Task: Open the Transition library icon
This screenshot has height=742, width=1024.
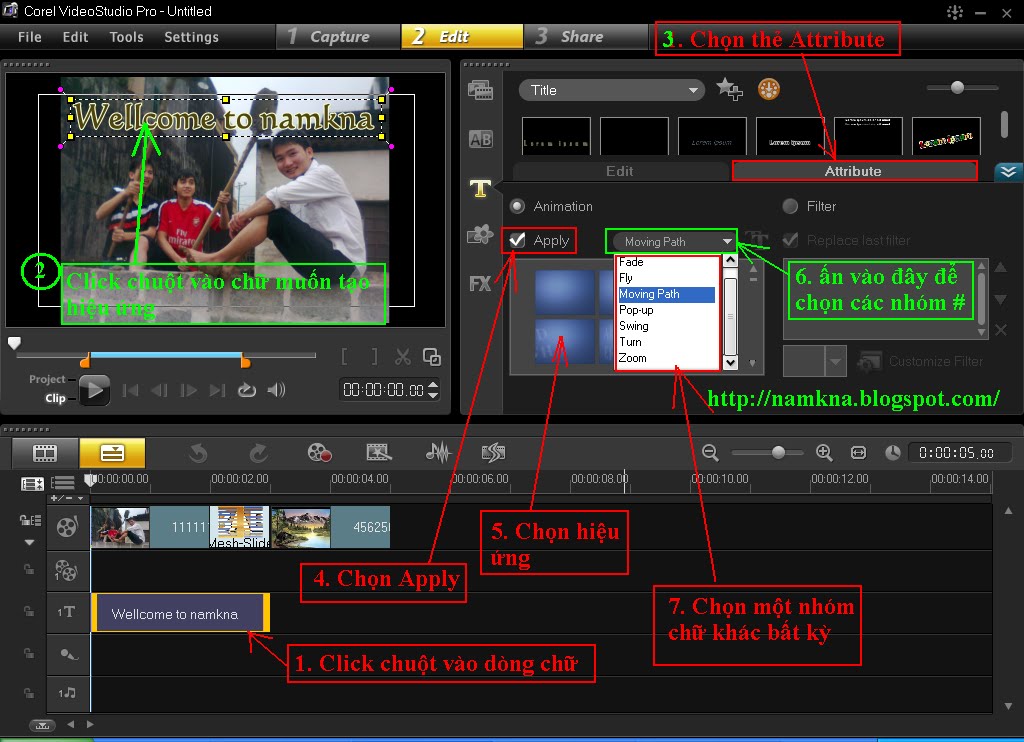Action: (480, 139)
